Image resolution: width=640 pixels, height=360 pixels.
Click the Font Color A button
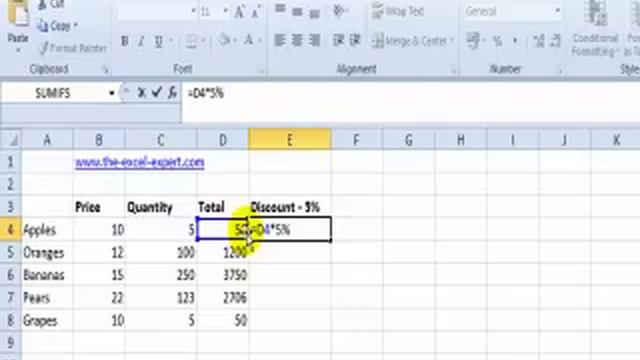249,40
